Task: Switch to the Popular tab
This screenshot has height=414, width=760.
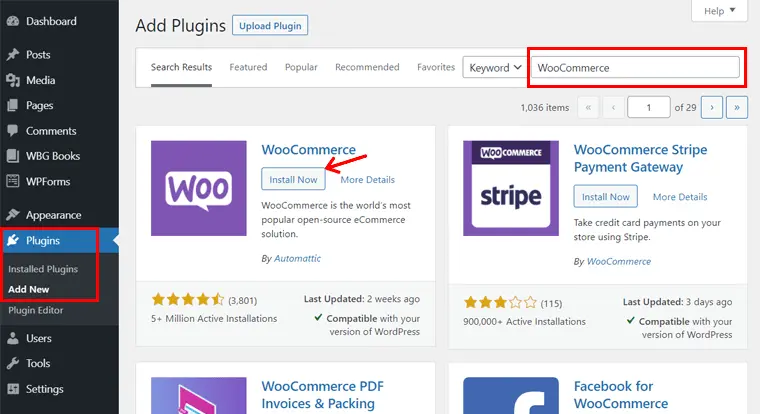Action: 301,67
